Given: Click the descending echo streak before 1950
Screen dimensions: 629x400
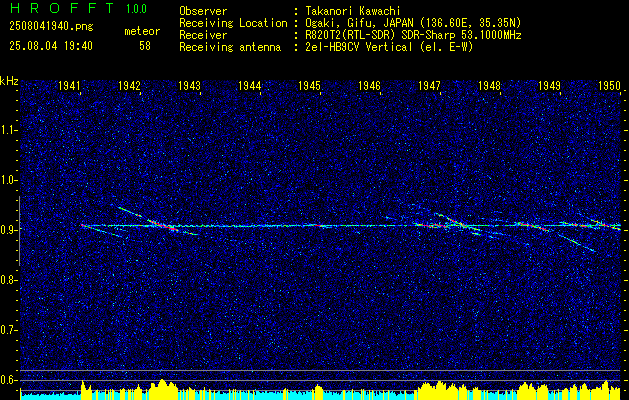Looking at the screenshot, I should tap(576, 243).
